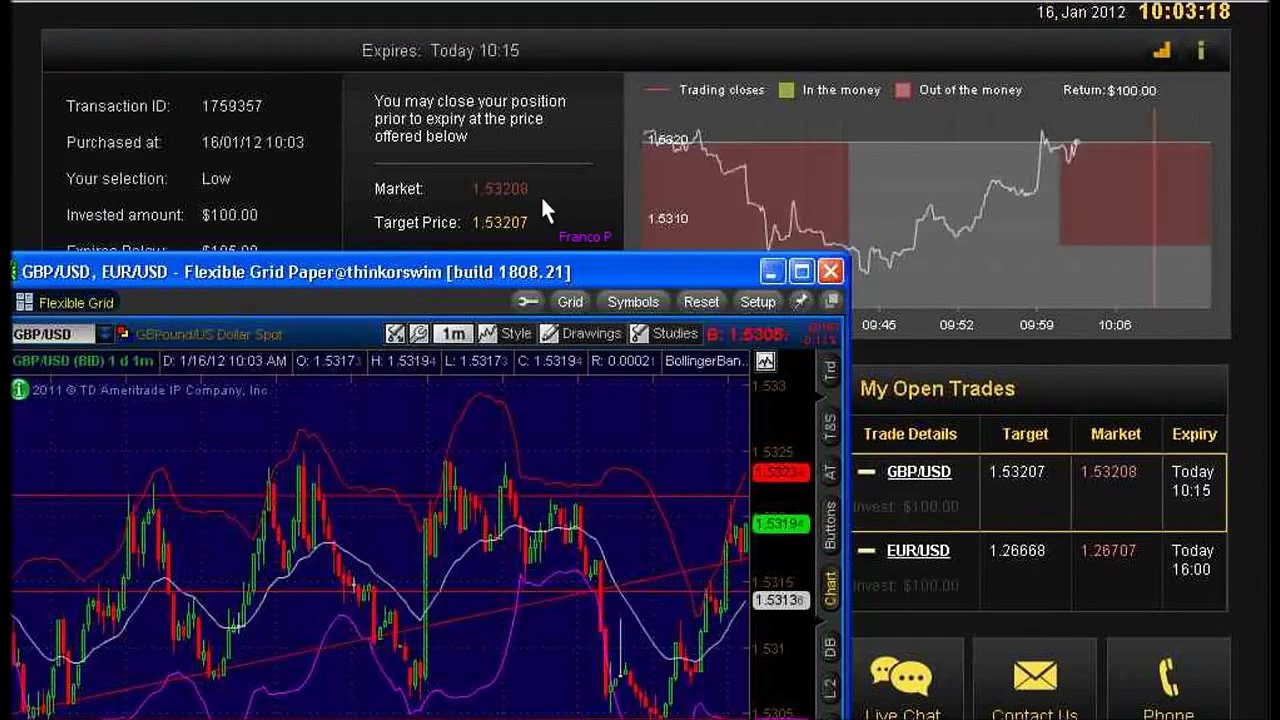Click the Contact Us envelope icon
Viewport: 1280px width, 720px height.
click(1035, 676)
